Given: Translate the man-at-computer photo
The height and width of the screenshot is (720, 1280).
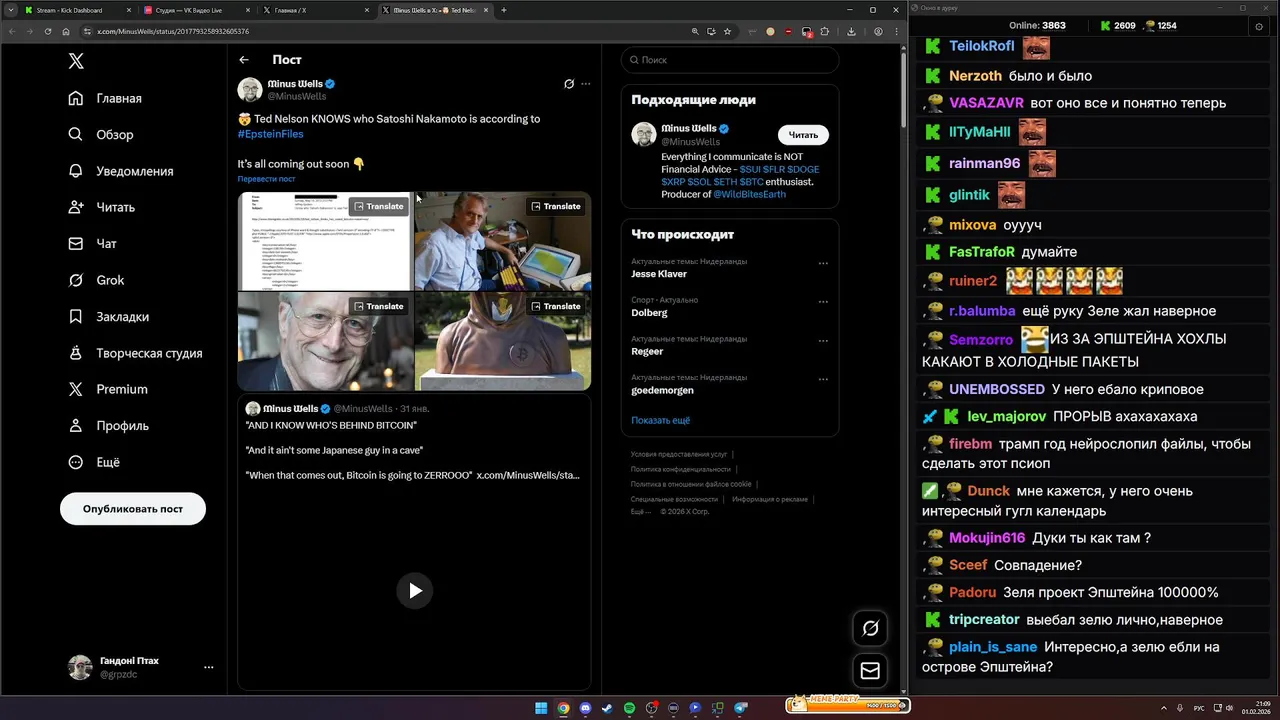Looking at the screenshot, I should pyautogui.click(x=555, y=206).
